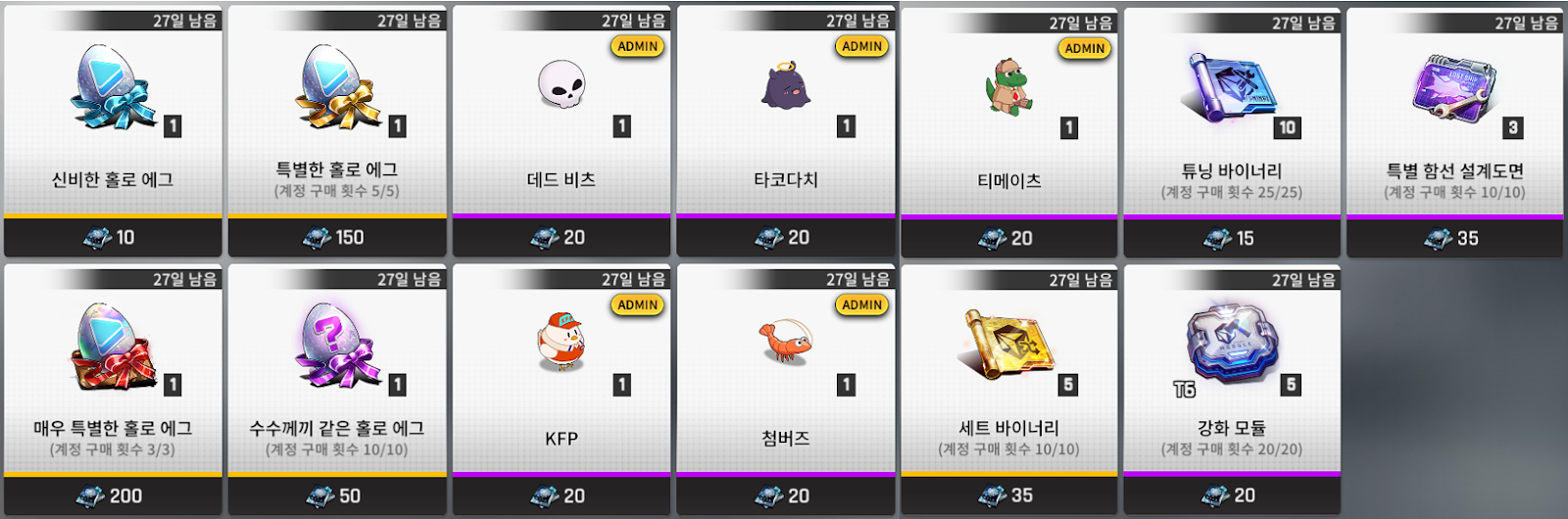This screenshot has width=1568, height=519.
Task: Click the 50 price bar under 수수께끼 같은 홀로 에그
Action: (337, 496)
